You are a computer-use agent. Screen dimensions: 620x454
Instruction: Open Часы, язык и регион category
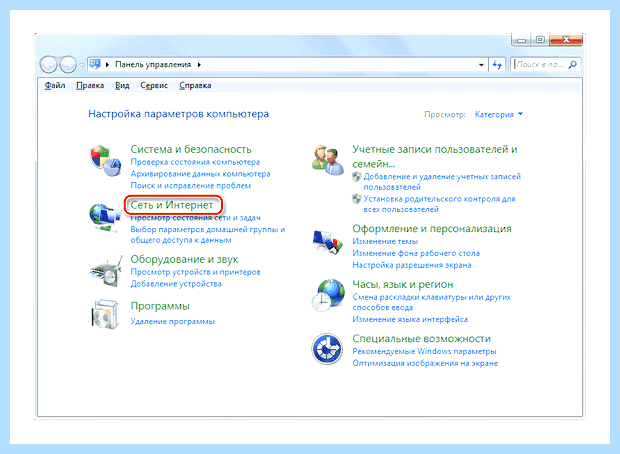403,284
